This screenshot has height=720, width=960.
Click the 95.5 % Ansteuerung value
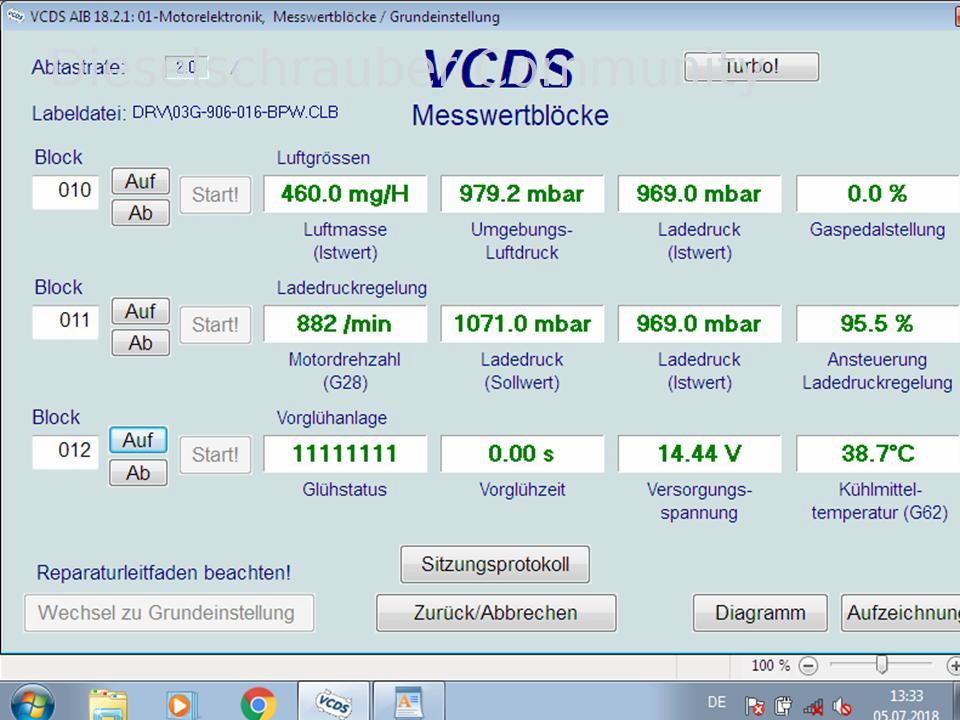878,324
